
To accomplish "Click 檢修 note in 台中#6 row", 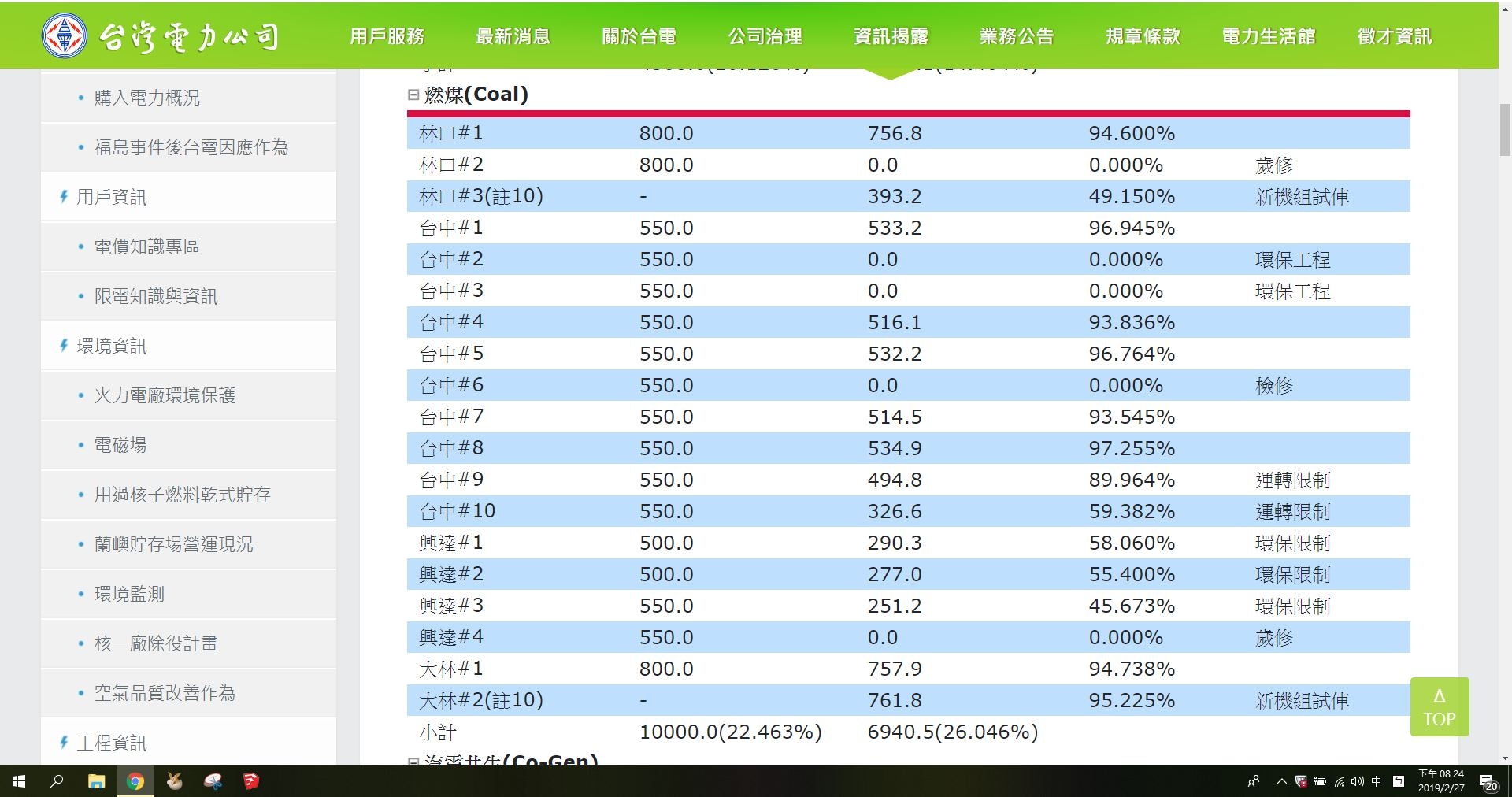I will pos(1274,386).
